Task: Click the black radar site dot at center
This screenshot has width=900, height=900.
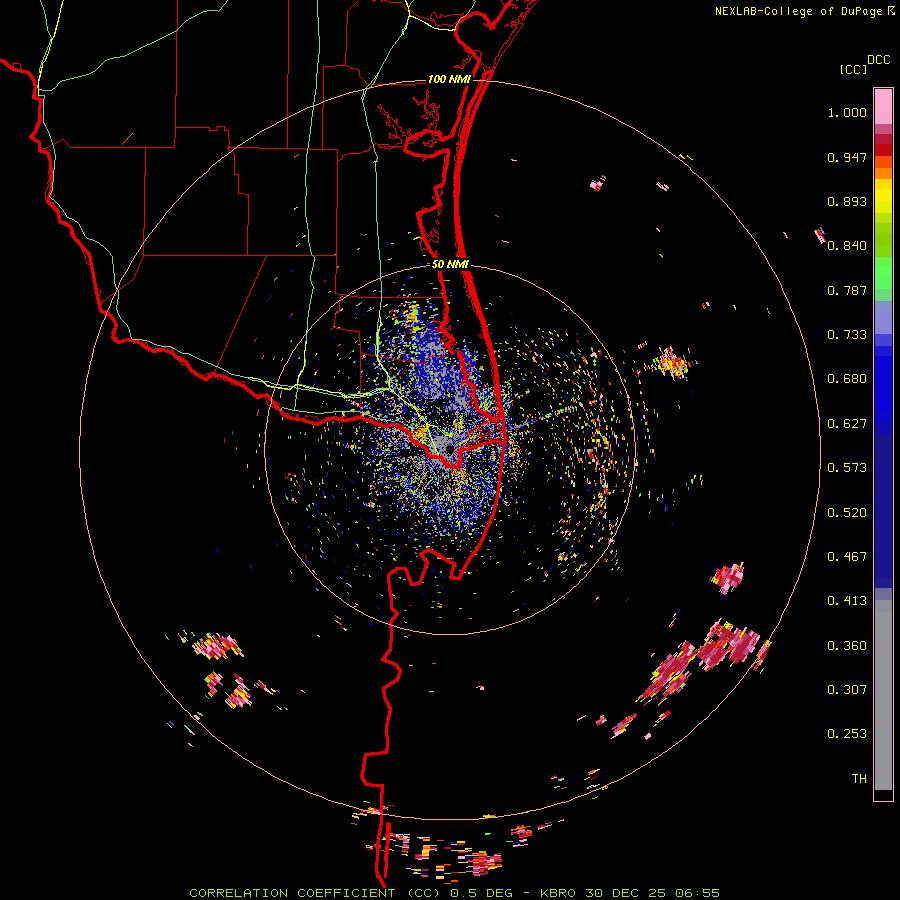Action: (x=449, y=448)
